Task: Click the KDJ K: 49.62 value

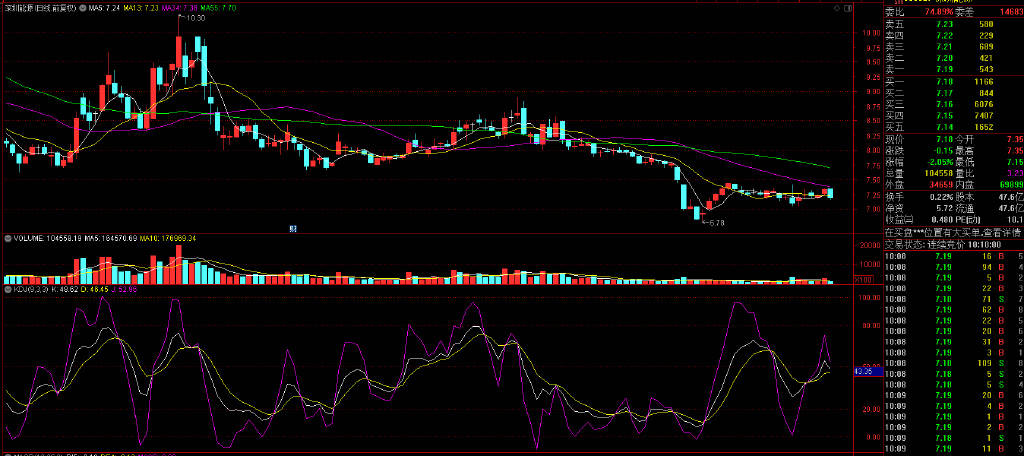Action: (x=64, y=289)
